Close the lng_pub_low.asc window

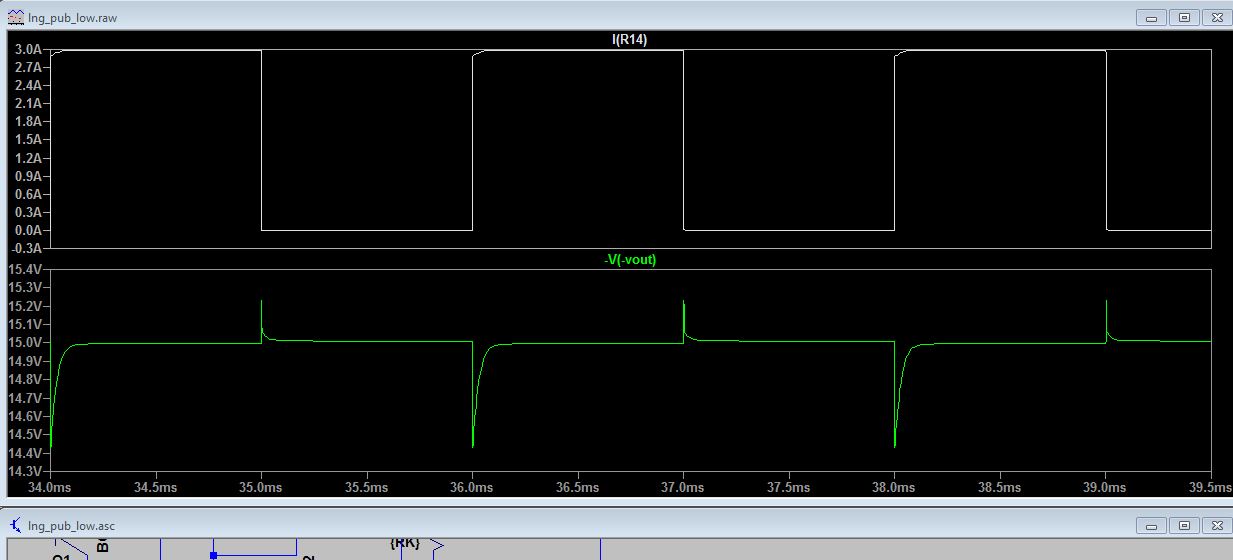(x=1216, y=525)
